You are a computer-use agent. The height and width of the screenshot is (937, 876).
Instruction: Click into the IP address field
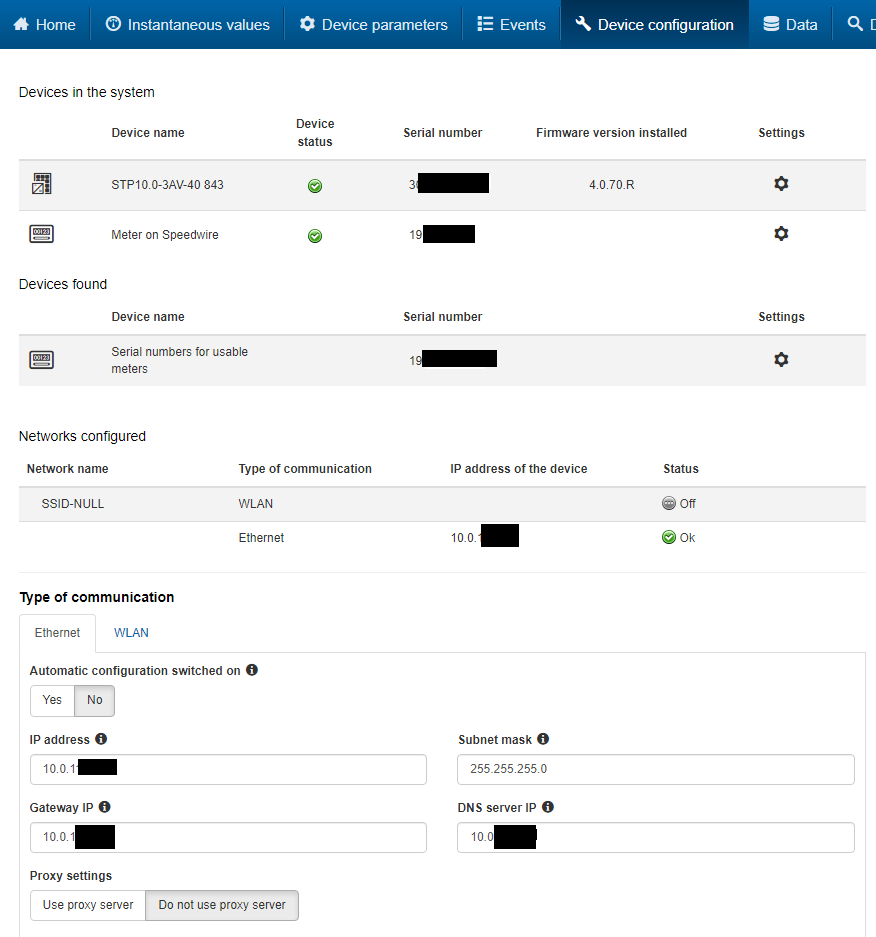point(228,769)
